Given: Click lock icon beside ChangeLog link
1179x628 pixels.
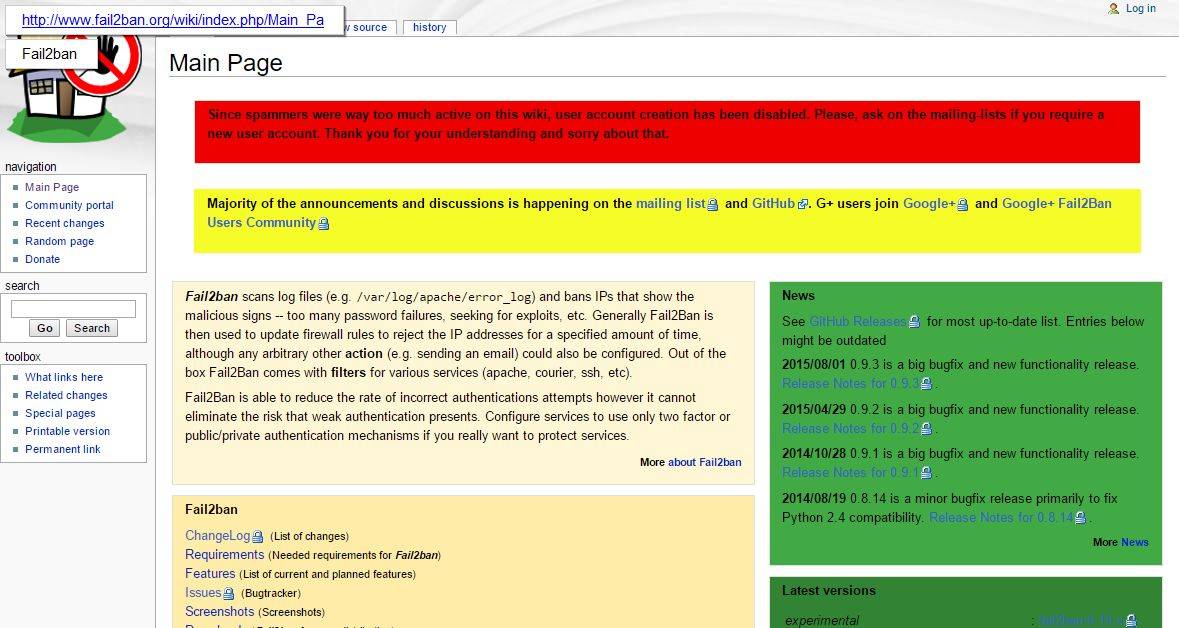Looking at the screenshot, I should pos(257,537).
